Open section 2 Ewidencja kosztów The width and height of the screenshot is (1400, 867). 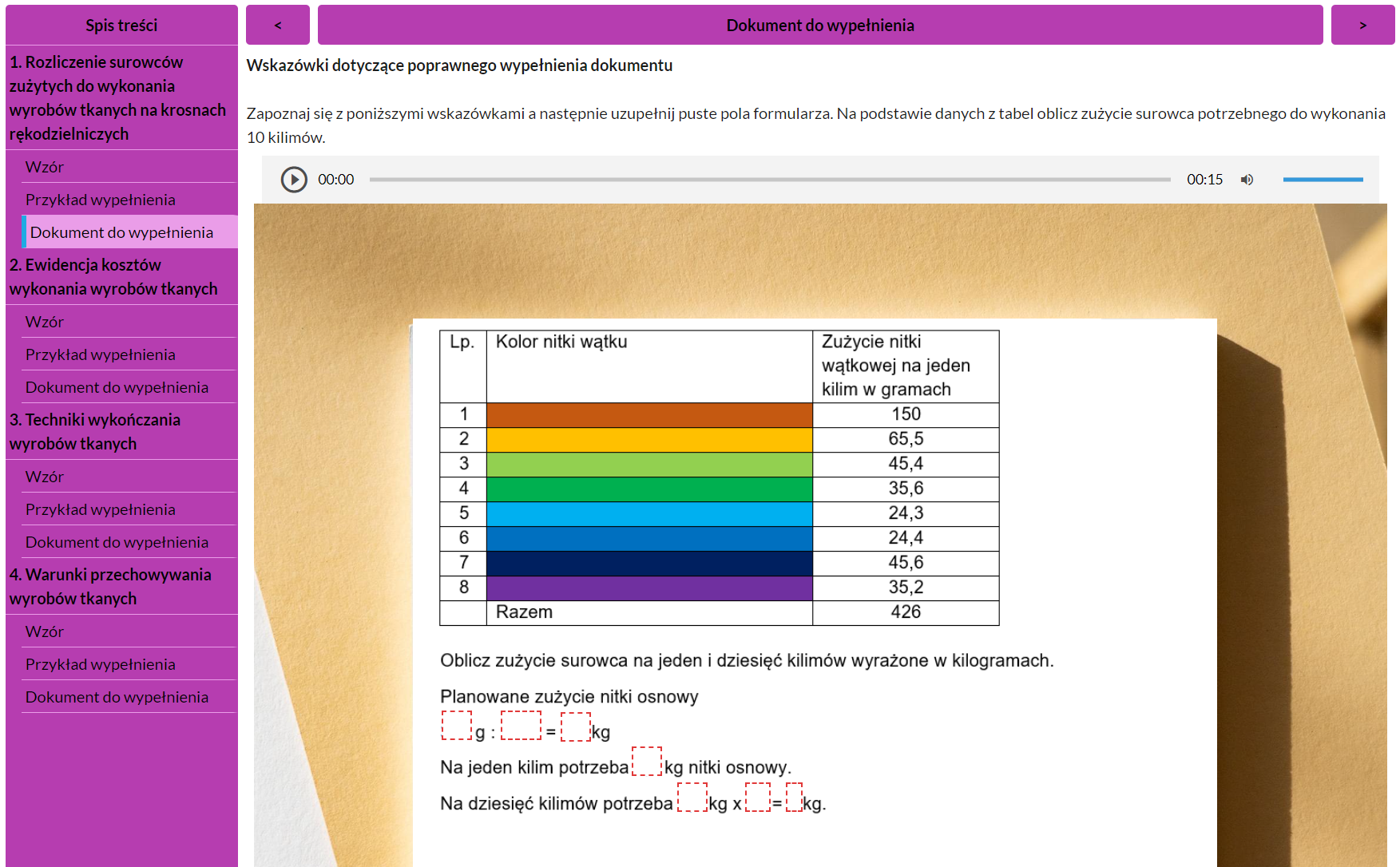click(113, 276)
